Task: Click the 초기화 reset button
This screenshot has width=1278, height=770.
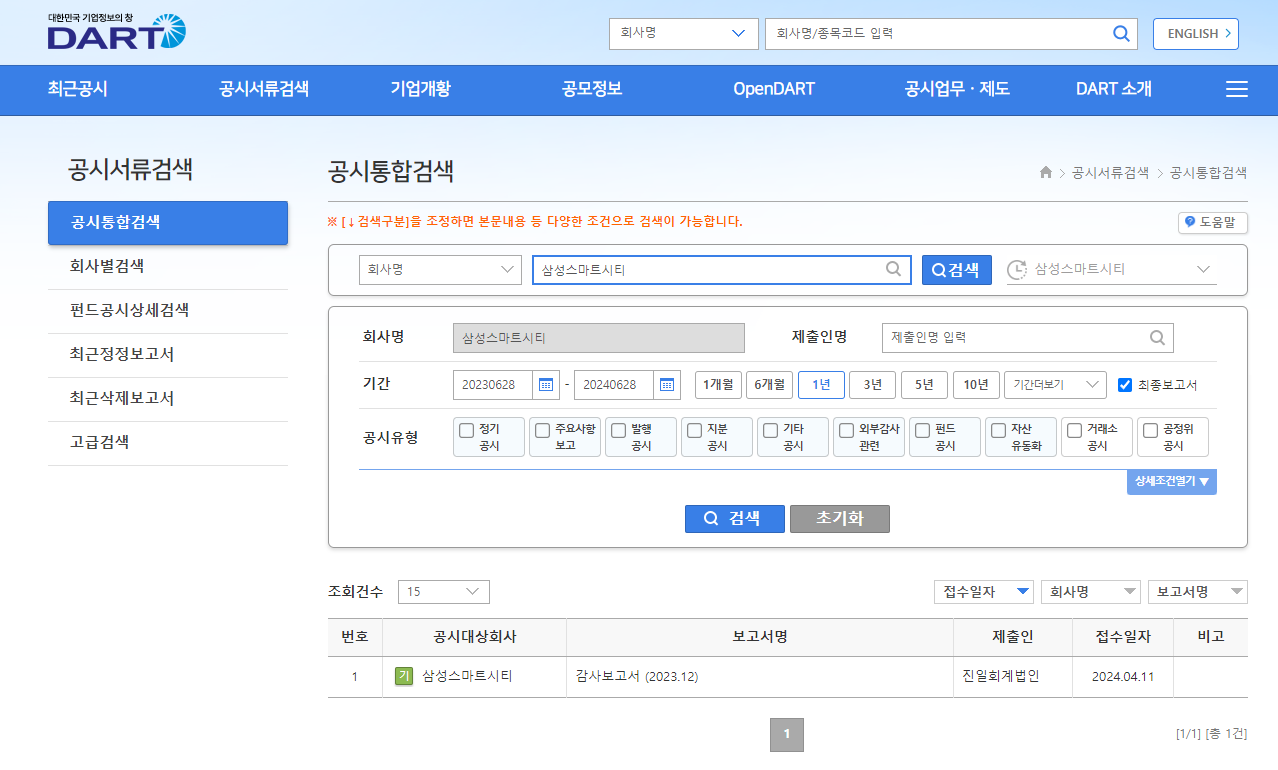Action: pyautogui.click(x=839, y=519)
